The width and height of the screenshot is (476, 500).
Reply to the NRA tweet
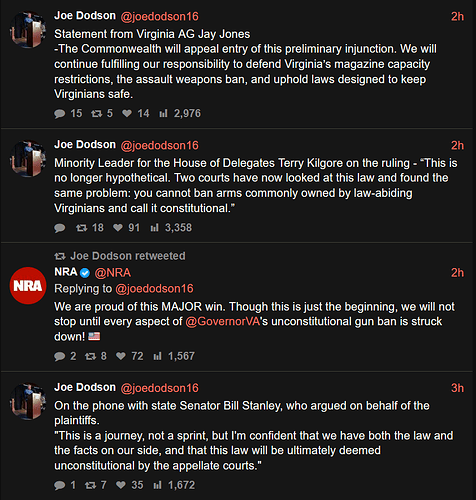click(x=60, y=356)
